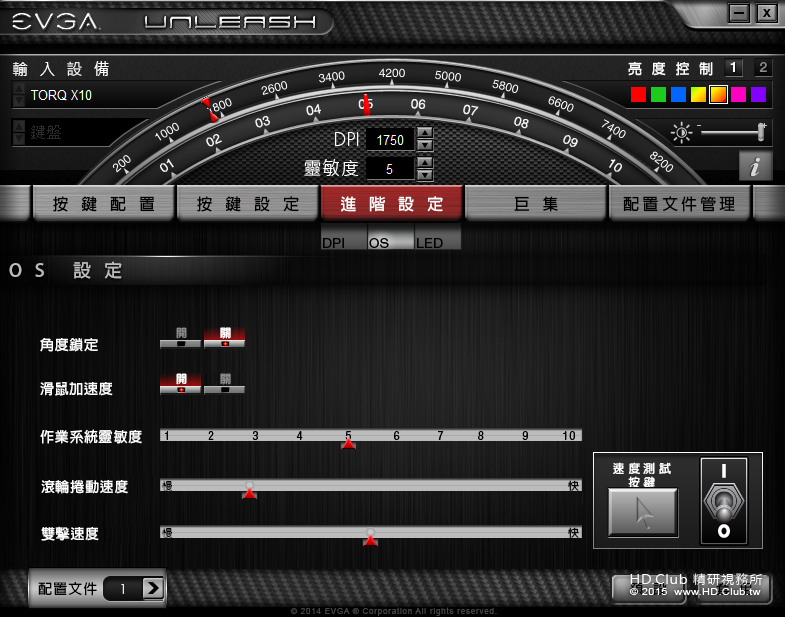
Task: Click the speed test cursor button
Action: coord(643,512)
